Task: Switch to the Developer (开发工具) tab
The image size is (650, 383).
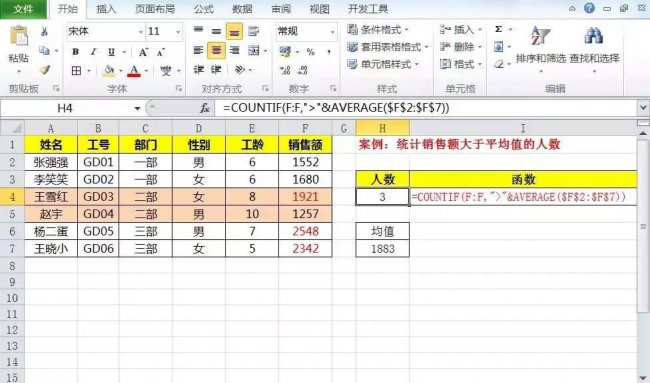Action: coord(368,9)
